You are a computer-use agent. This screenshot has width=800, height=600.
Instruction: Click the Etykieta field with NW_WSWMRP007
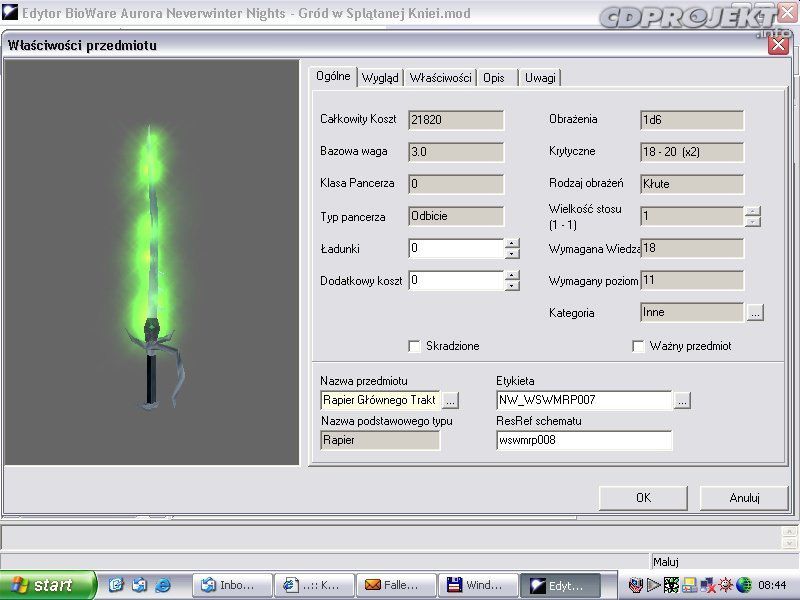[584, 401]
